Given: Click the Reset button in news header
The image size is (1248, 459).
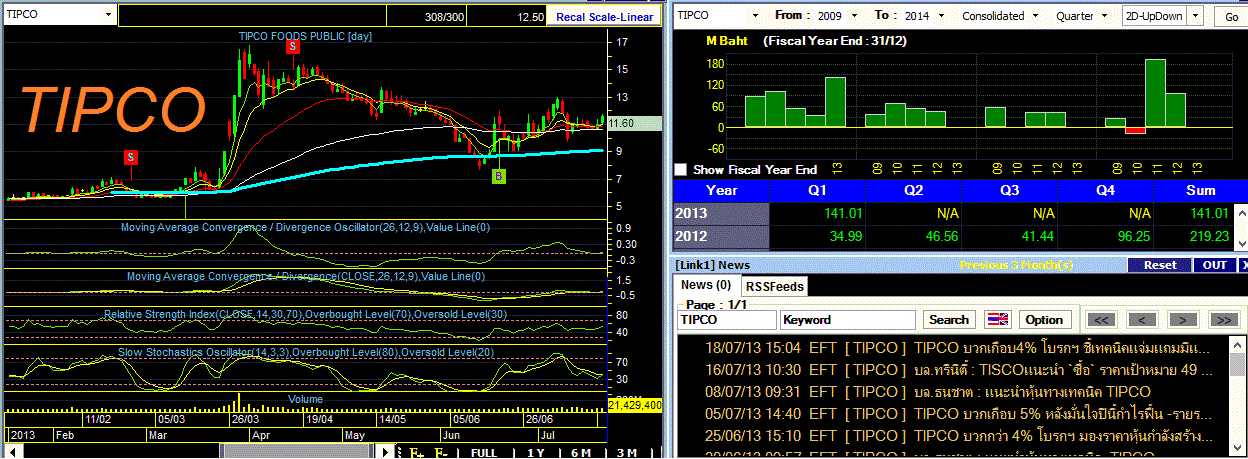Looking at the screenshot, I should click(1160, 265).
